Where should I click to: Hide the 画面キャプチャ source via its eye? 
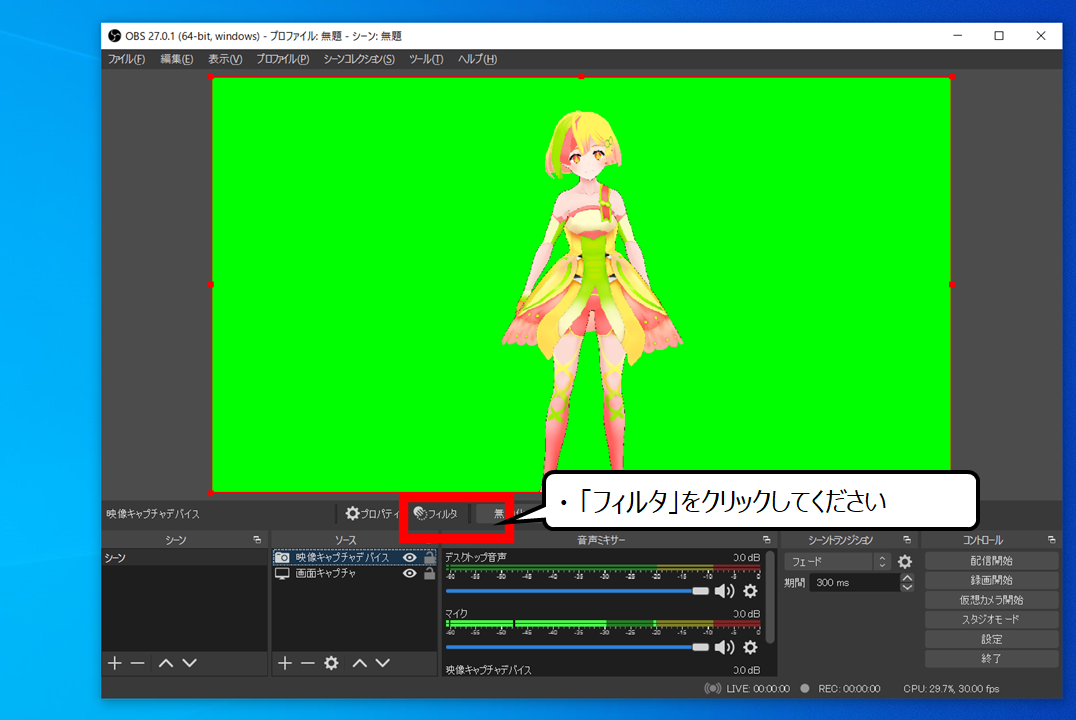tap(410, 573)
